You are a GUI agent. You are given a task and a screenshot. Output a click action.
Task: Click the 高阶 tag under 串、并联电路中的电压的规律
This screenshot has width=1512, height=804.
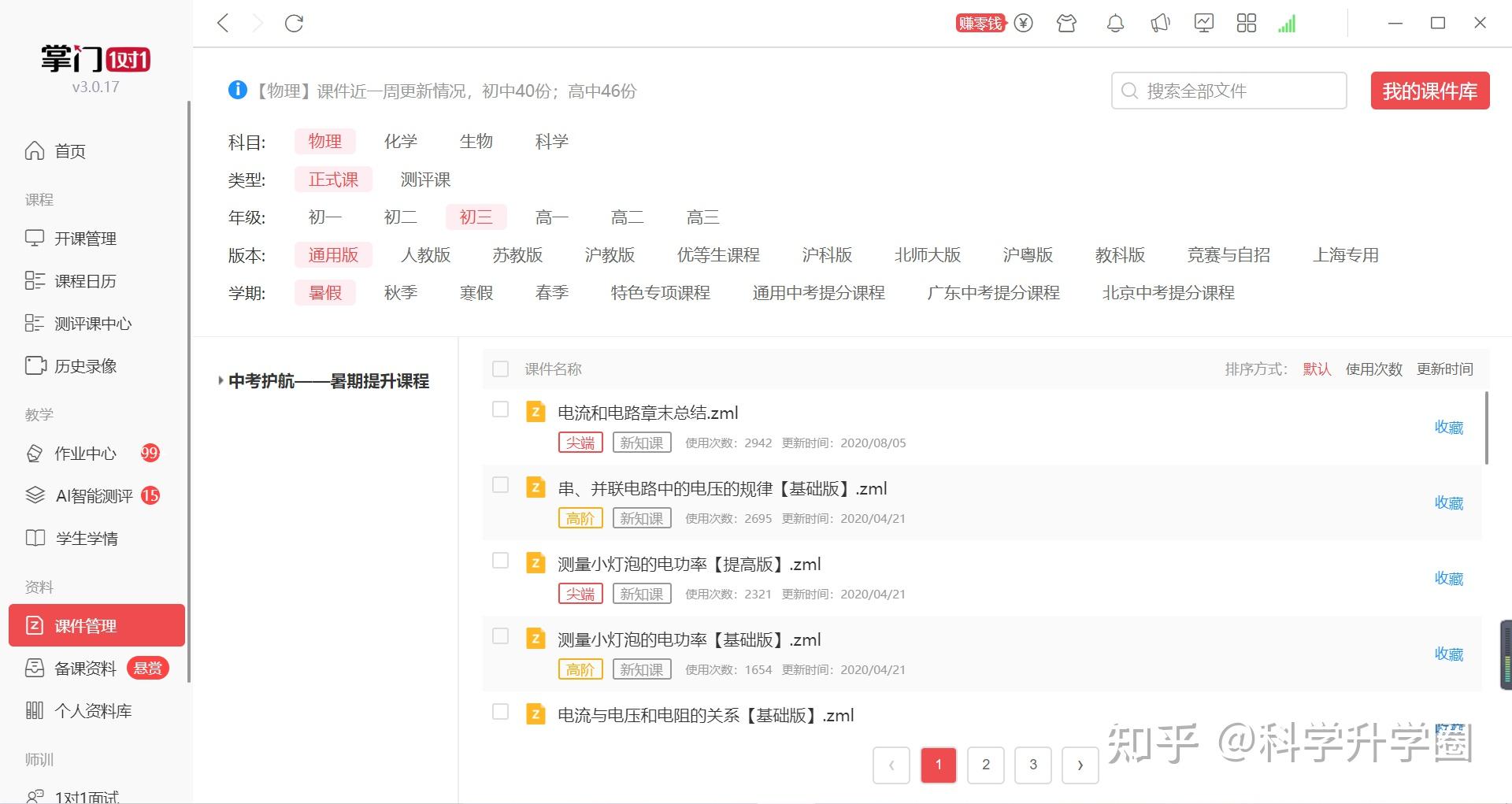click(x=580, y=518)
